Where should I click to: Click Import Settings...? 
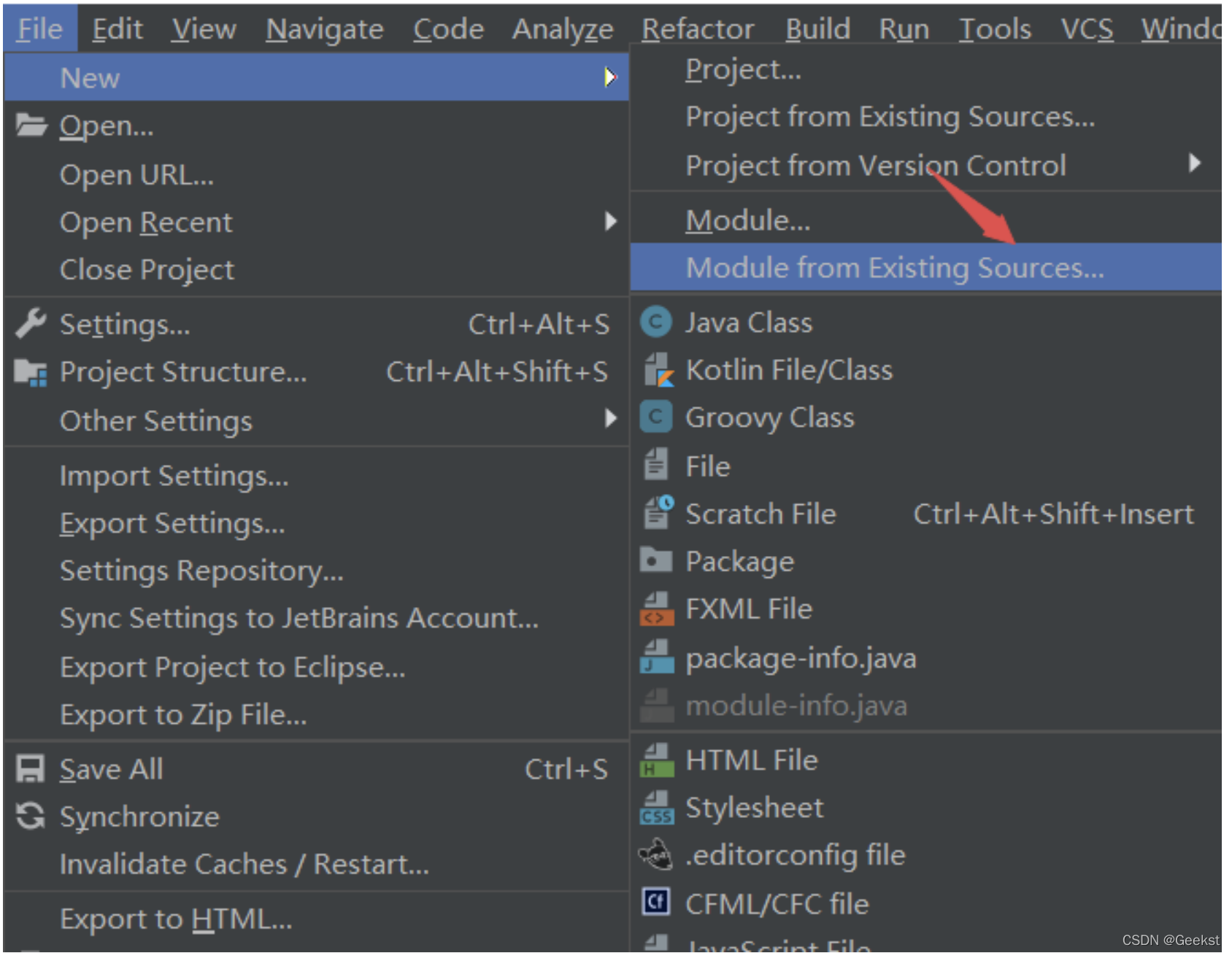tap(316, 476)
